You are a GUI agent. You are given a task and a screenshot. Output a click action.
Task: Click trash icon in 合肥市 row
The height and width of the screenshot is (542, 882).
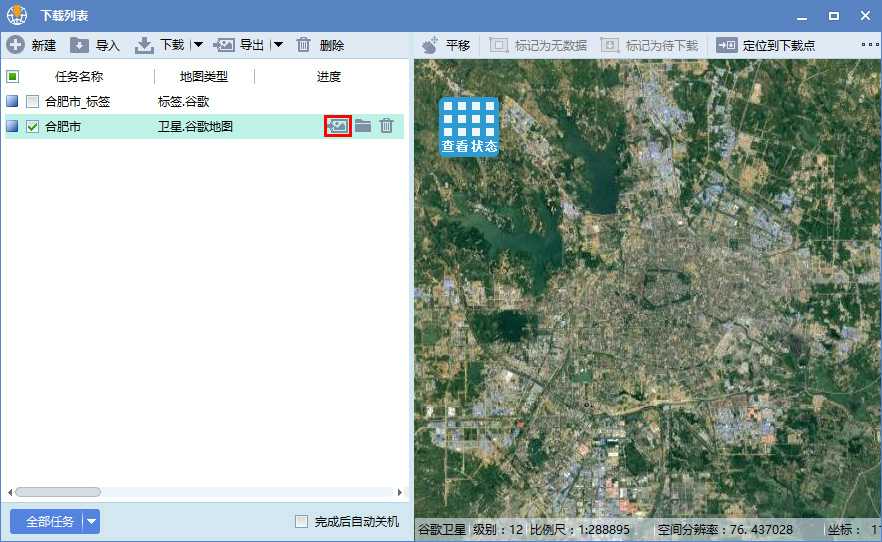coord(386,125)
